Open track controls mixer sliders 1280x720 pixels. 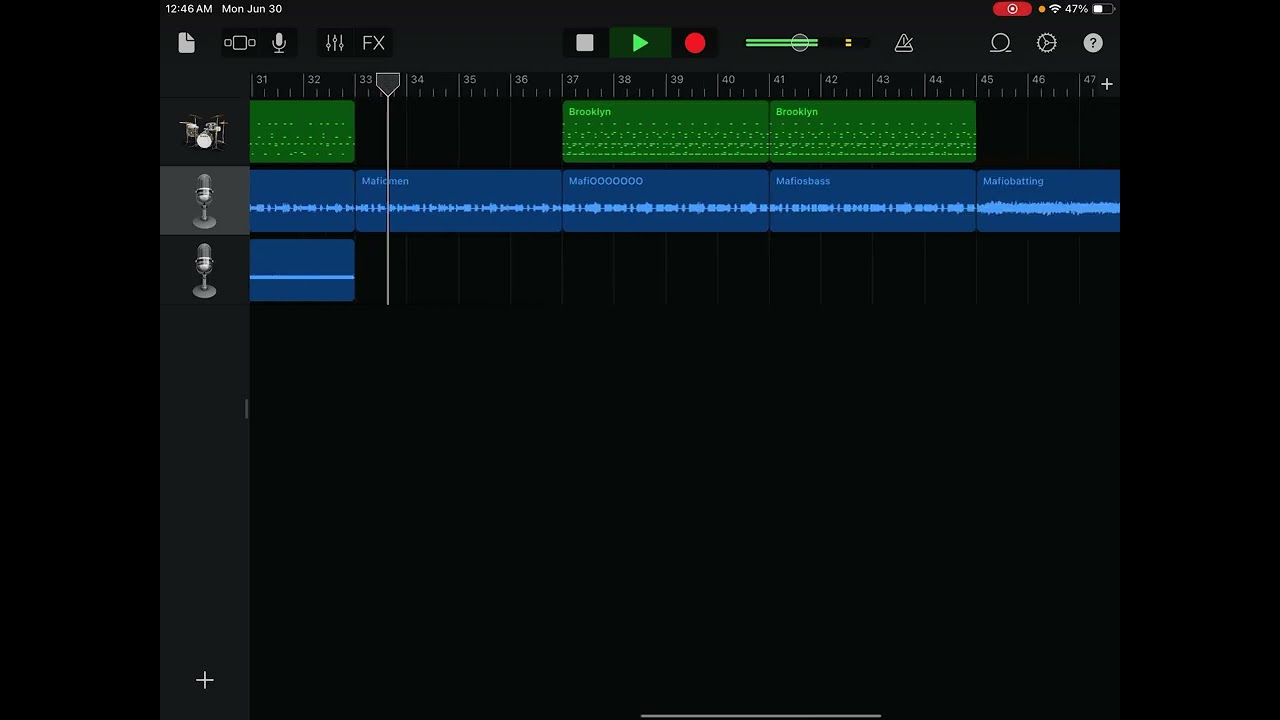click(335, 43)
